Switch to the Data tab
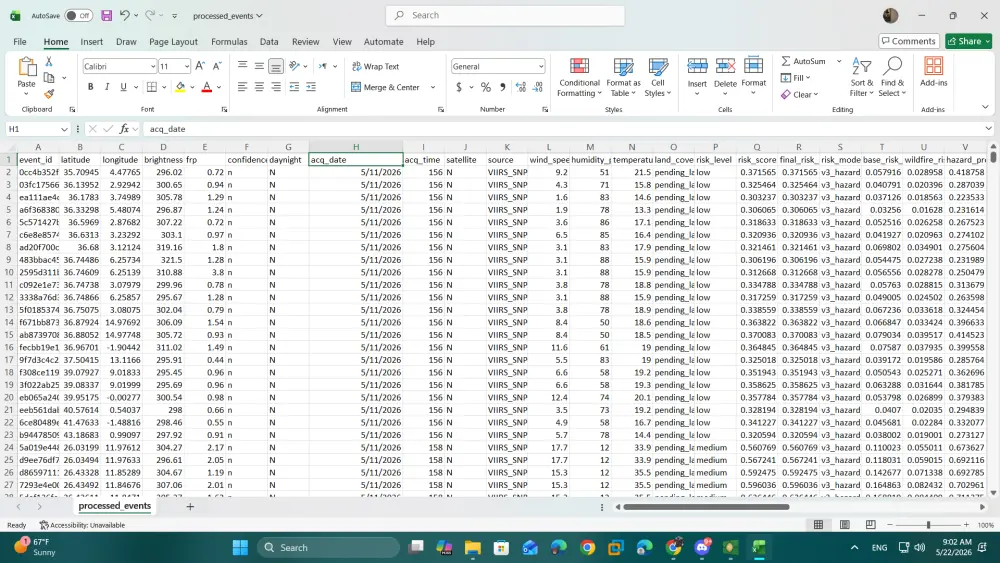1000x563 pixels. (268, 41)
